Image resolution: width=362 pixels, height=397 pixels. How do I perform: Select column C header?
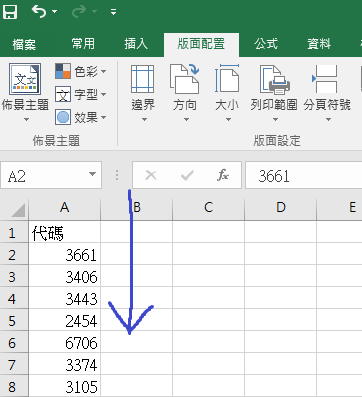[x=209, y=208]
